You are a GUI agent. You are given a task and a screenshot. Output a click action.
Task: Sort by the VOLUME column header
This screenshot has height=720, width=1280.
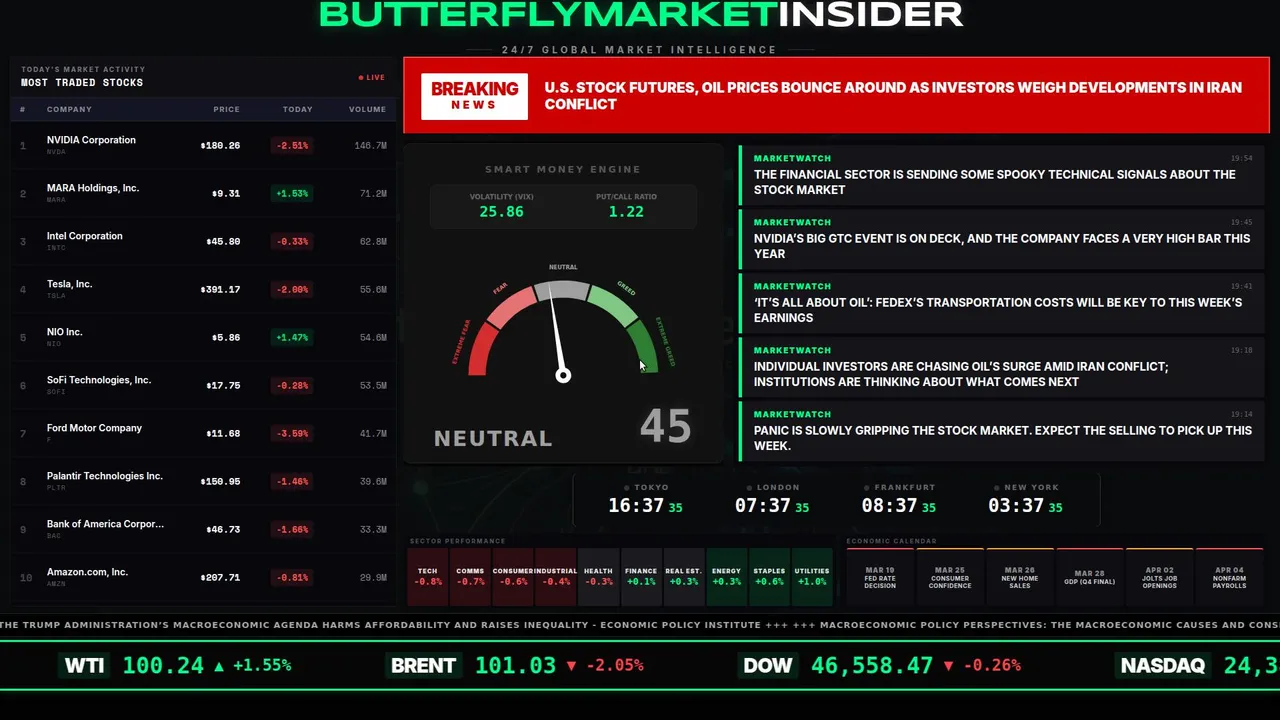[367, 109]
